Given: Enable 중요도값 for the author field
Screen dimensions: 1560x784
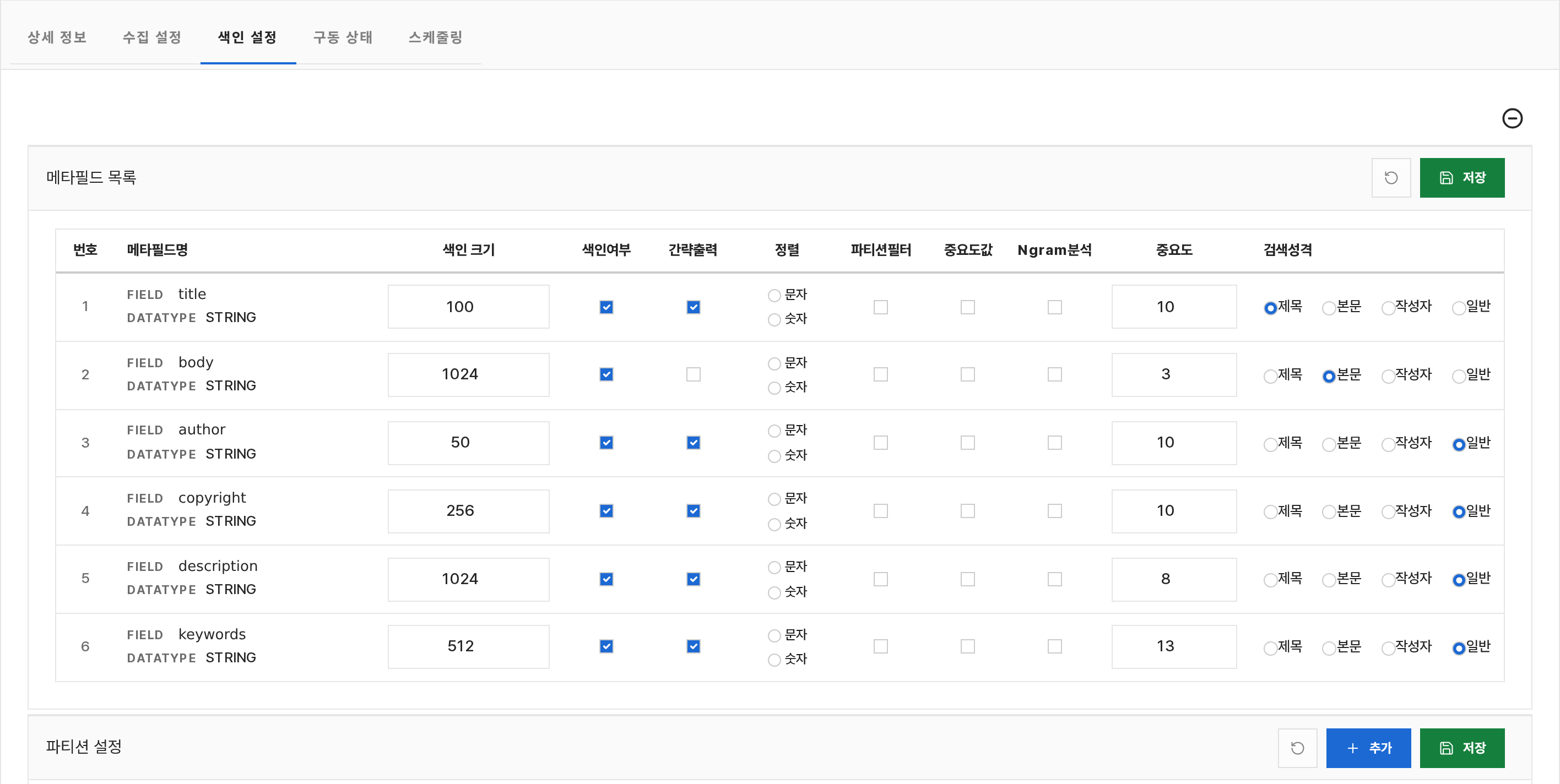Looking at the screenshot, I should click(968, 443).
